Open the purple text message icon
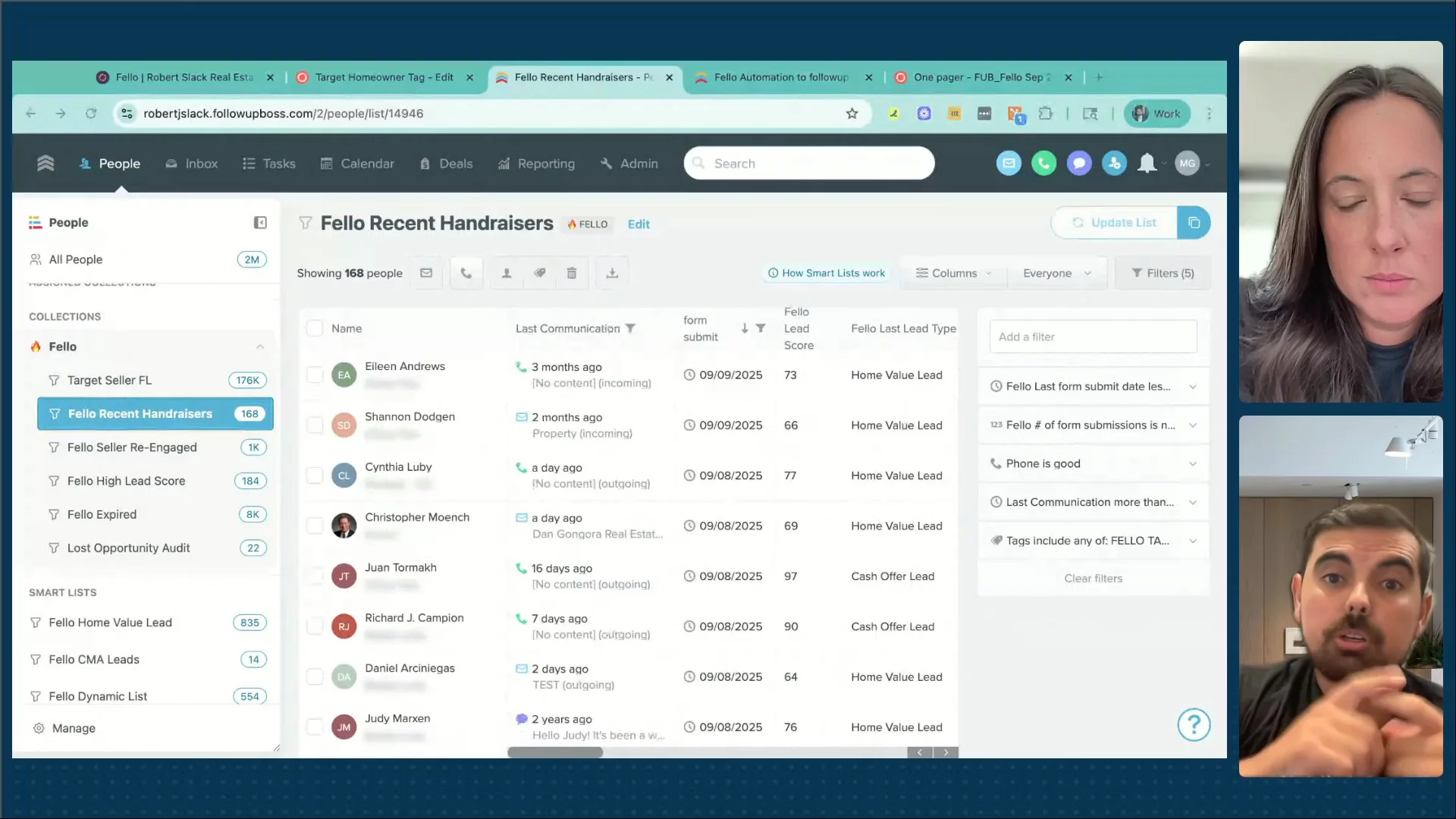The image size is (1456, 819). [x=1079, y=163]
